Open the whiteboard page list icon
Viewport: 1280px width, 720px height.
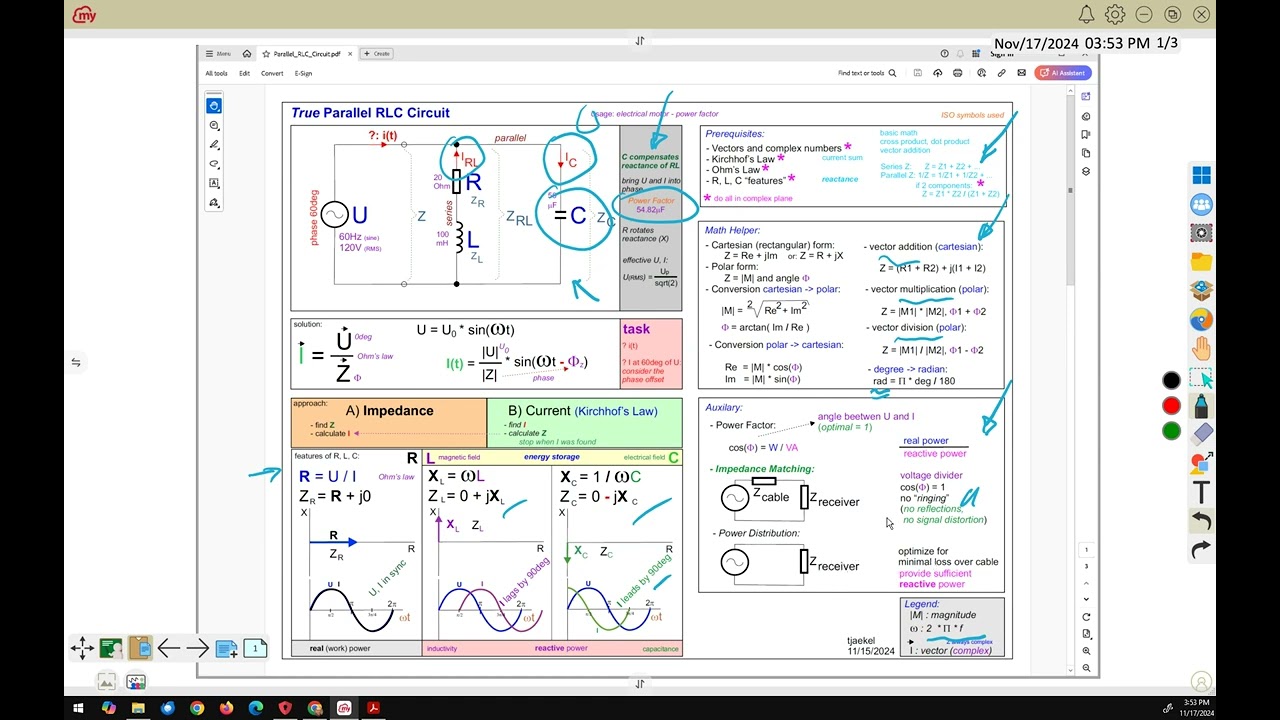tap(255, 648)
